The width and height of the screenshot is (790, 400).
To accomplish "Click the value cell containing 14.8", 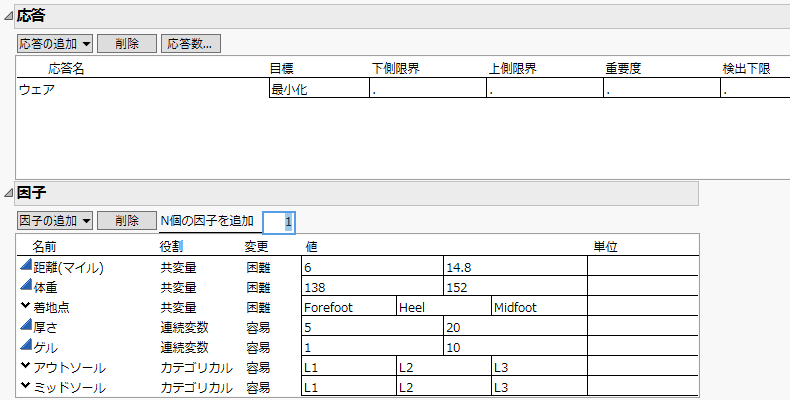I will pos(515,266).
